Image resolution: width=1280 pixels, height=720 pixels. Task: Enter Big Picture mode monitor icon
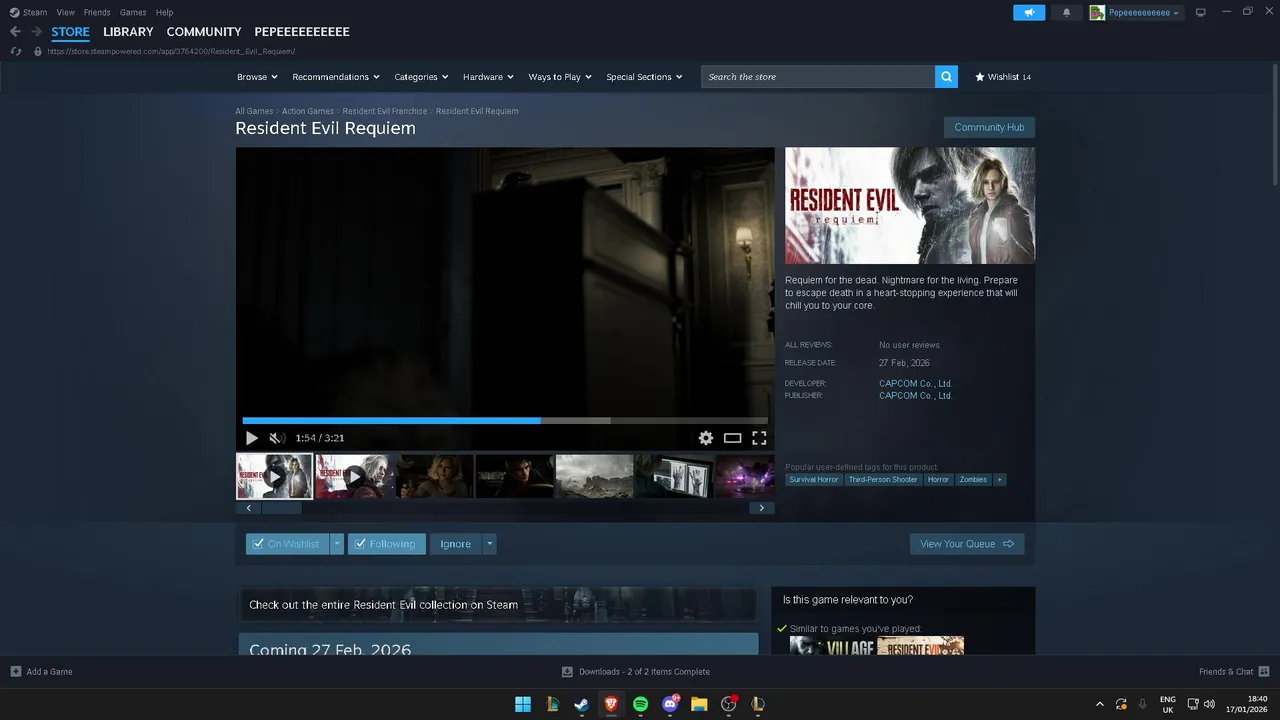click(1201, 12)
